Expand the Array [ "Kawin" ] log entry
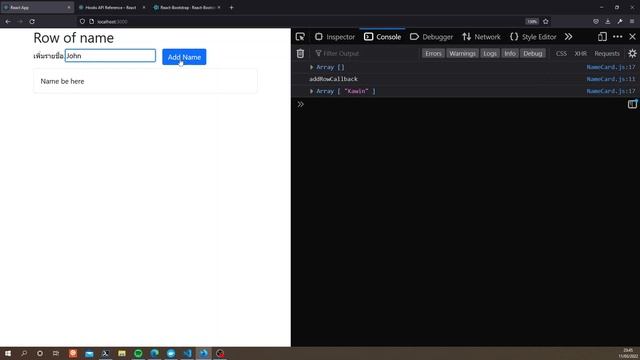Viewport: 640px width, 360px height. (x=311, y=91)
